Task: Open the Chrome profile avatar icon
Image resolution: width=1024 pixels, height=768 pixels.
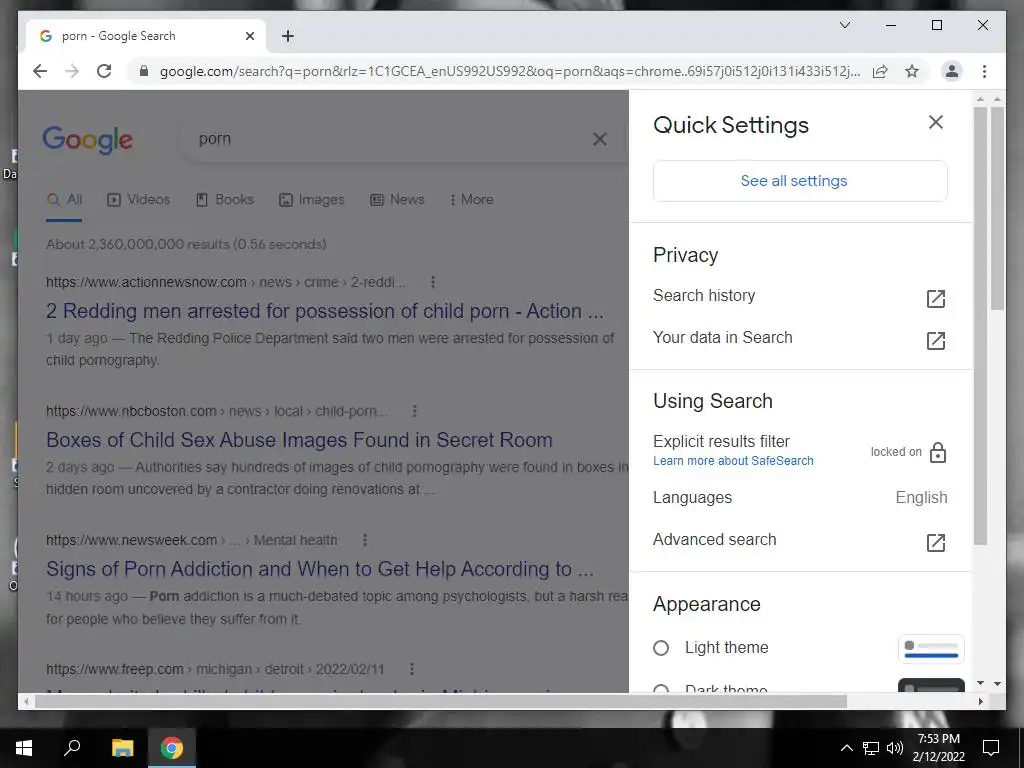Action: click(x=952, y=71)
